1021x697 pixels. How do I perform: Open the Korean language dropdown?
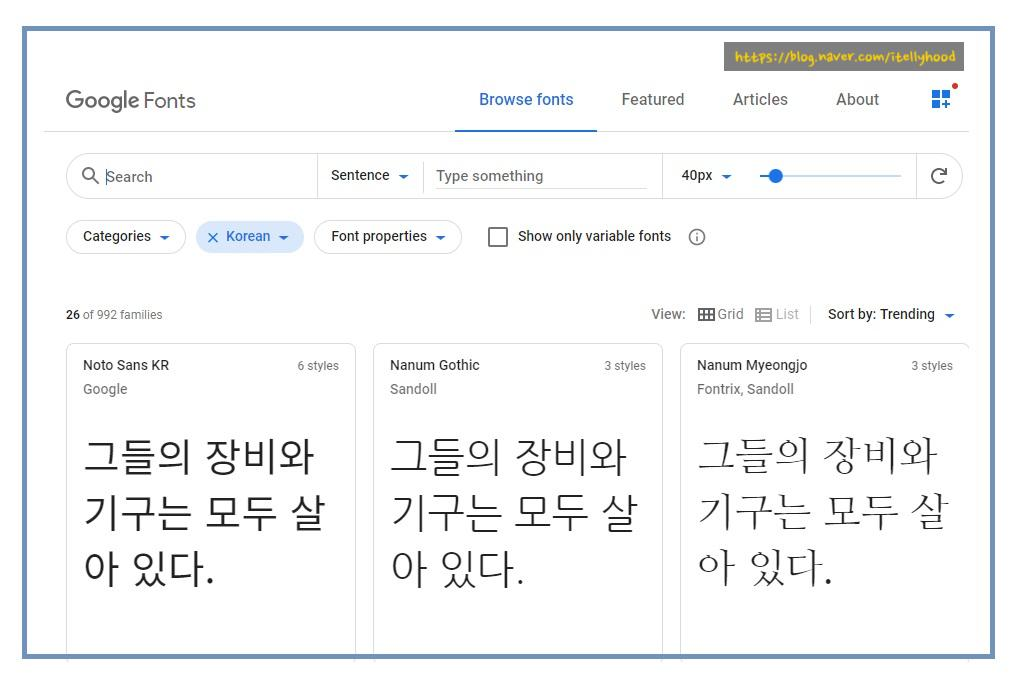257,236
